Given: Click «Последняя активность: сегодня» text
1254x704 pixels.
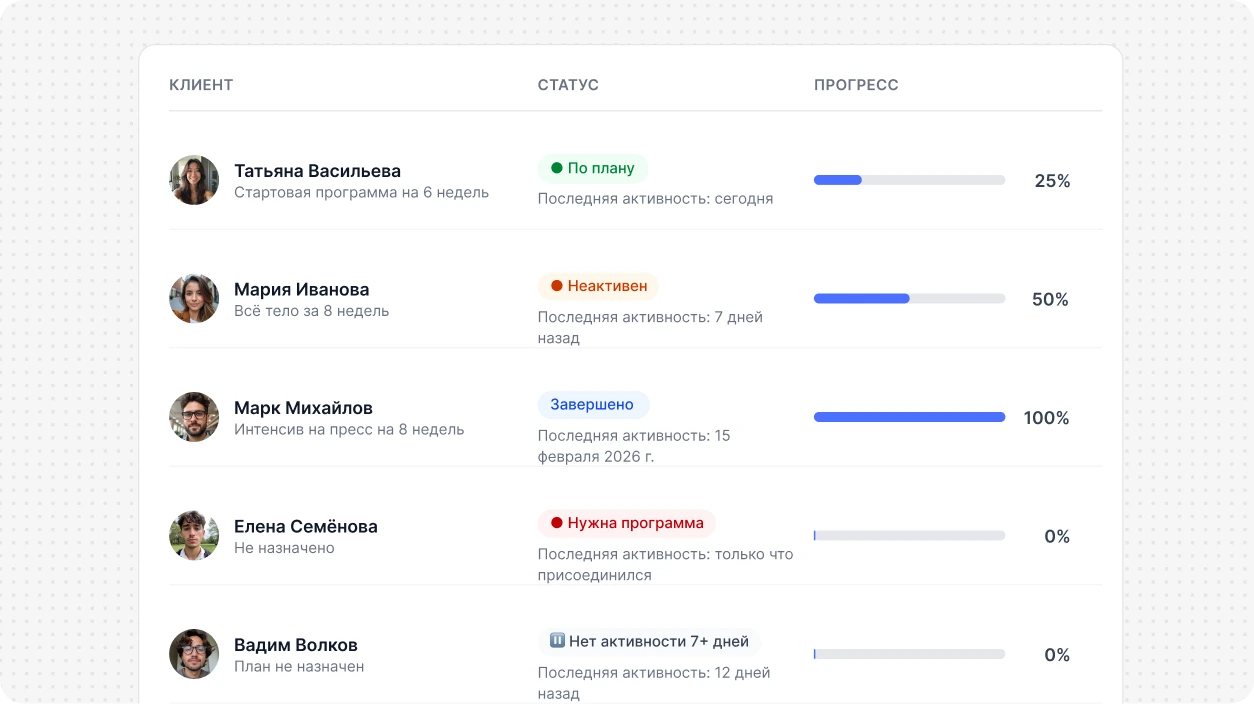Looking at the screenshot, I should [655, 198].
